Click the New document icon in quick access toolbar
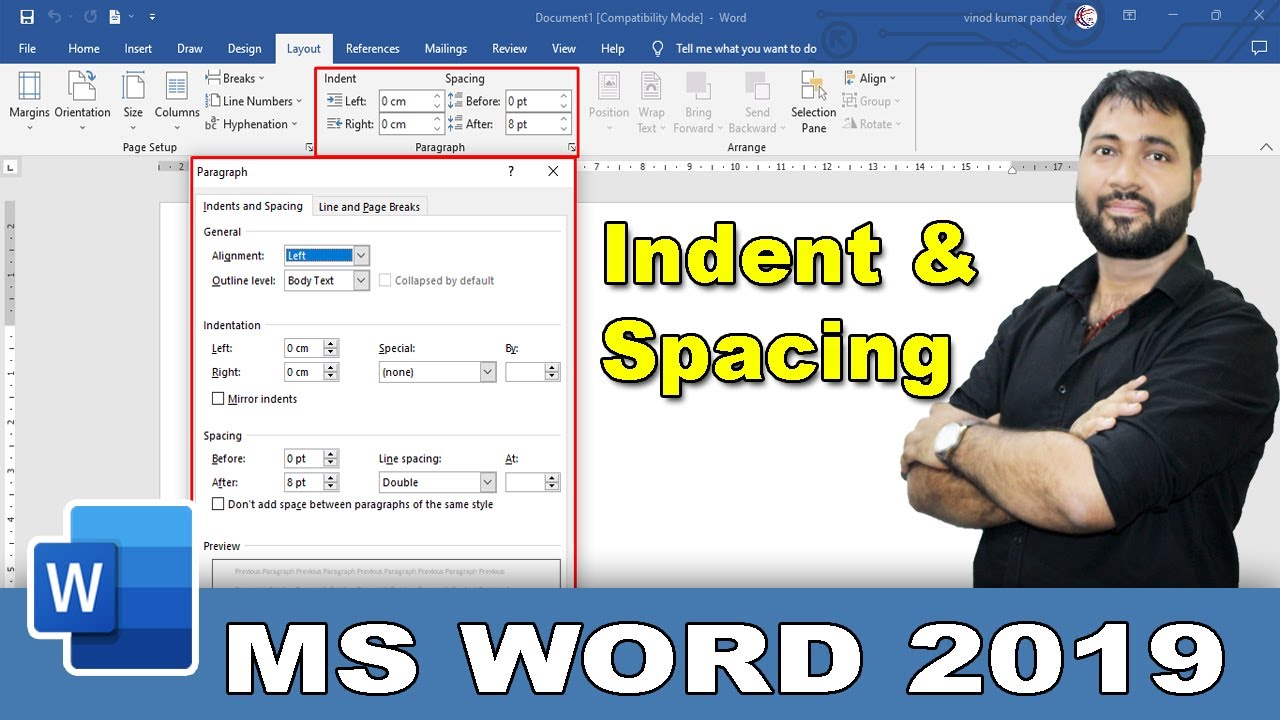The width and height of the screenshot is (1280, 720). (116, 17)
